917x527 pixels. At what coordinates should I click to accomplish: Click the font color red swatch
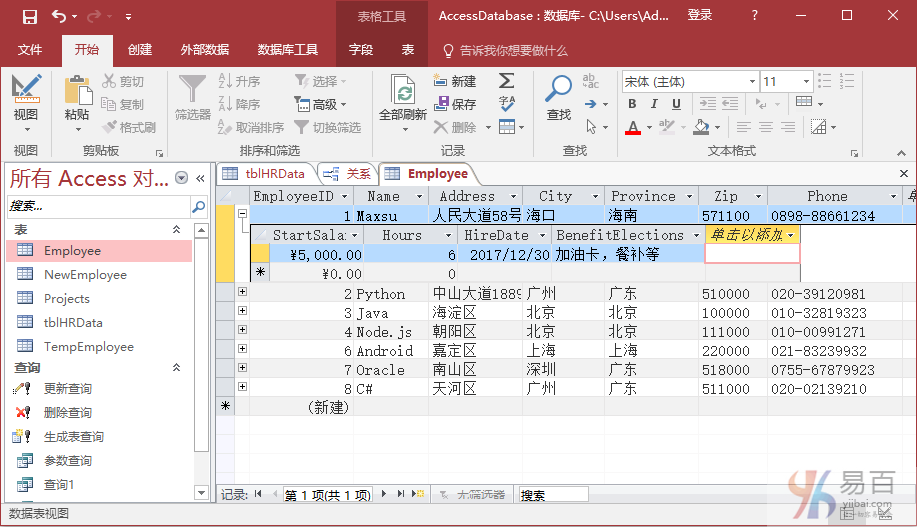point(632,128)
